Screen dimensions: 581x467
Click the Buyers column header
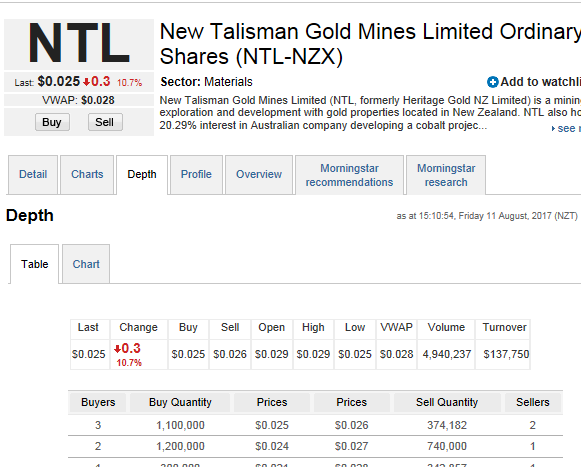(x=98, y=403)
